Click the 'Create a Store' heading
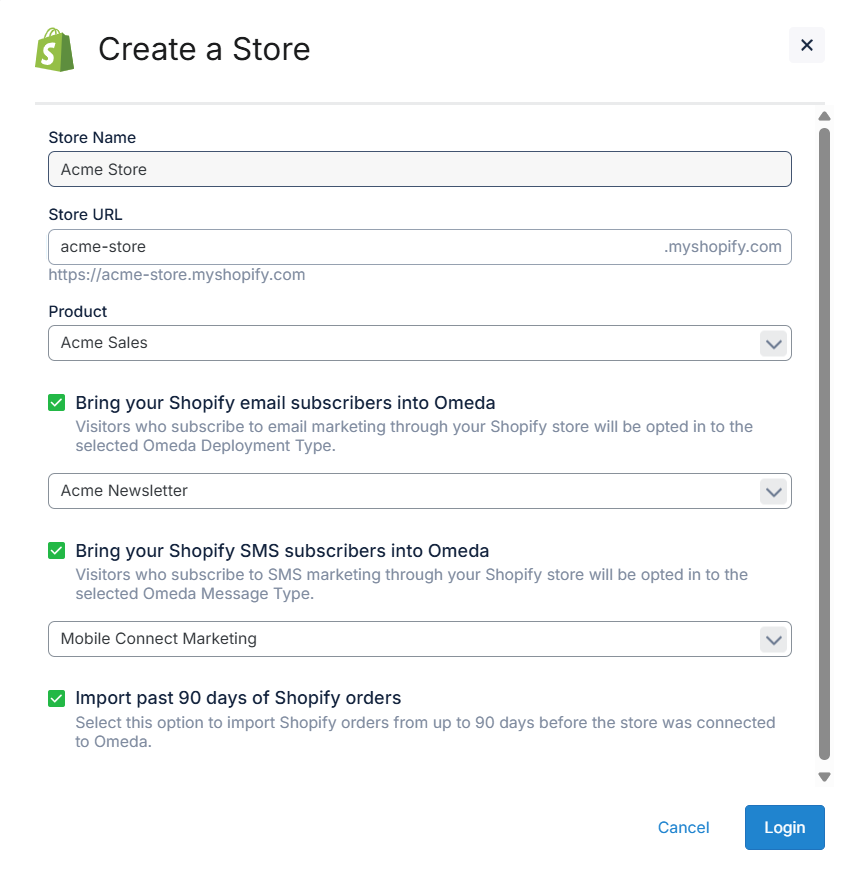This screenshot has height=870, width=851. tap(204, 49)
